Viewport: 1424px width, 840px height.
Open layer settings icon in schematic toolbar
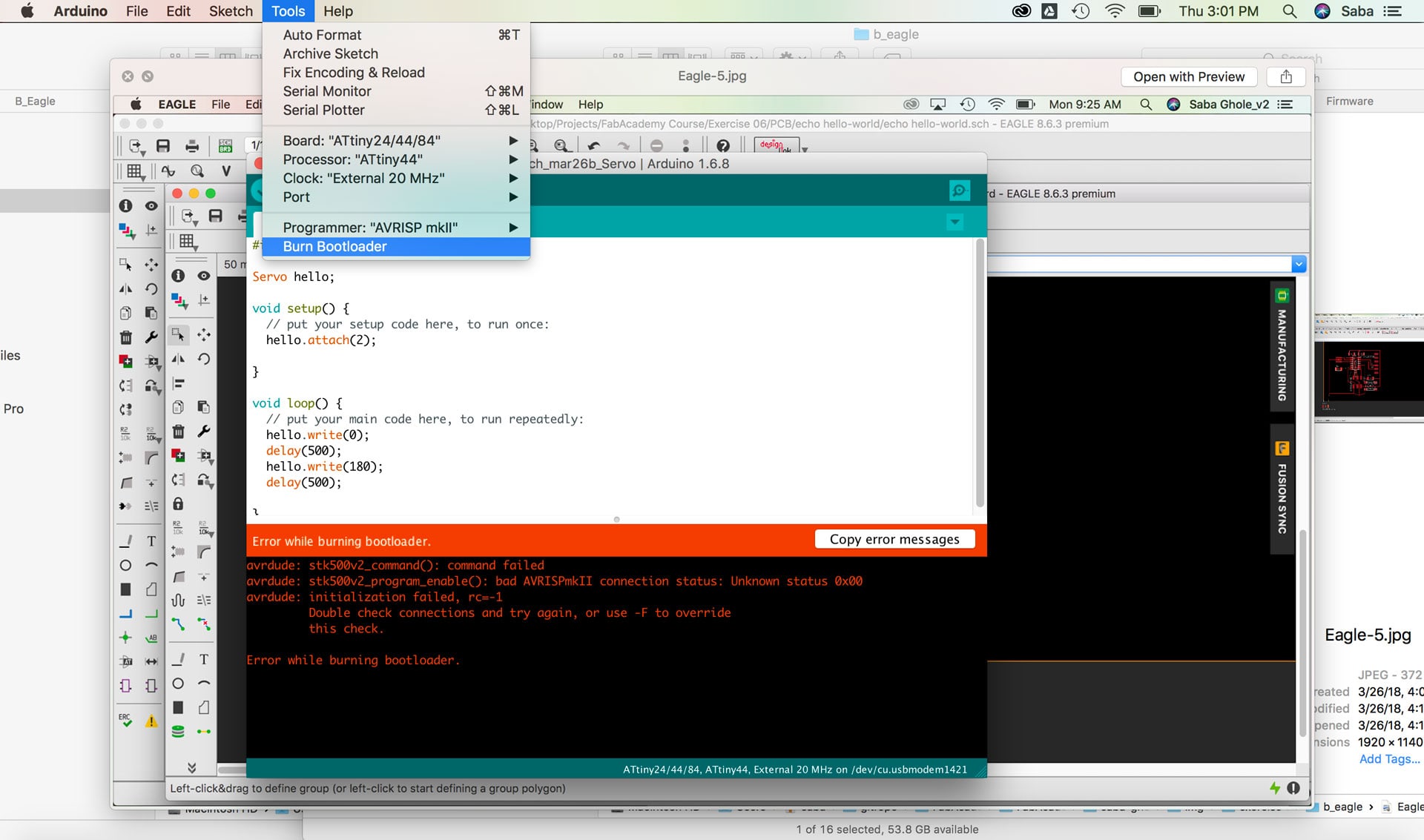(126, 231)
